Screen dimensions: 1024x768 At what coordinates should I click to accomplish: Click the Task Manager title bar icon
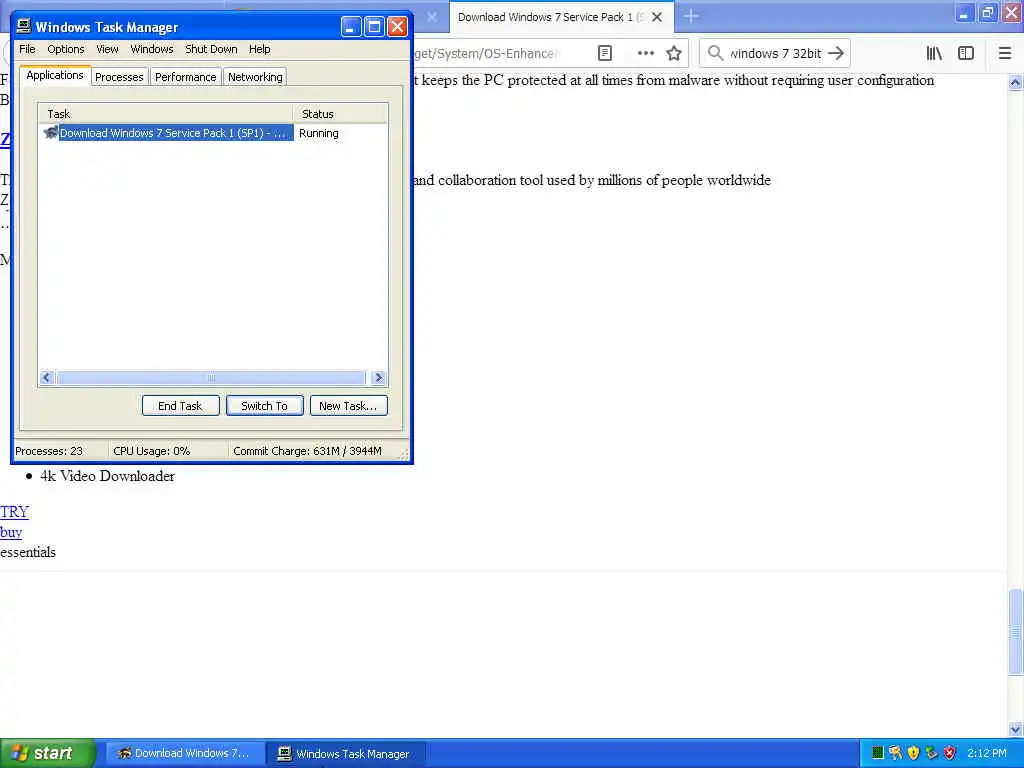[x=24, y=26]
